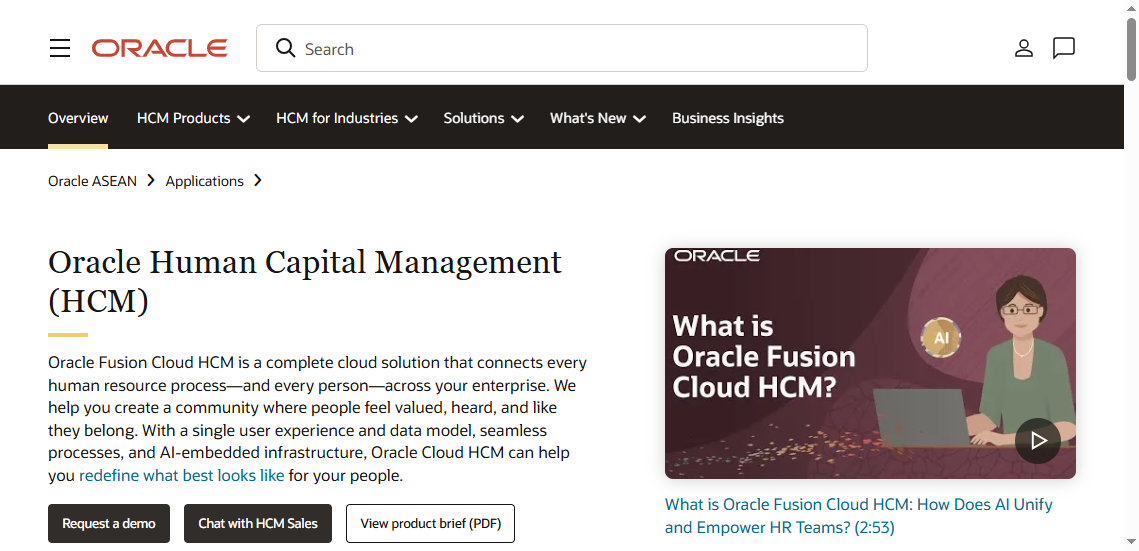This screenshot has width=1139, height=551.
Task: Follow the redefine what best looks like link
Action: pyautogui.click(x=182, y=476)
